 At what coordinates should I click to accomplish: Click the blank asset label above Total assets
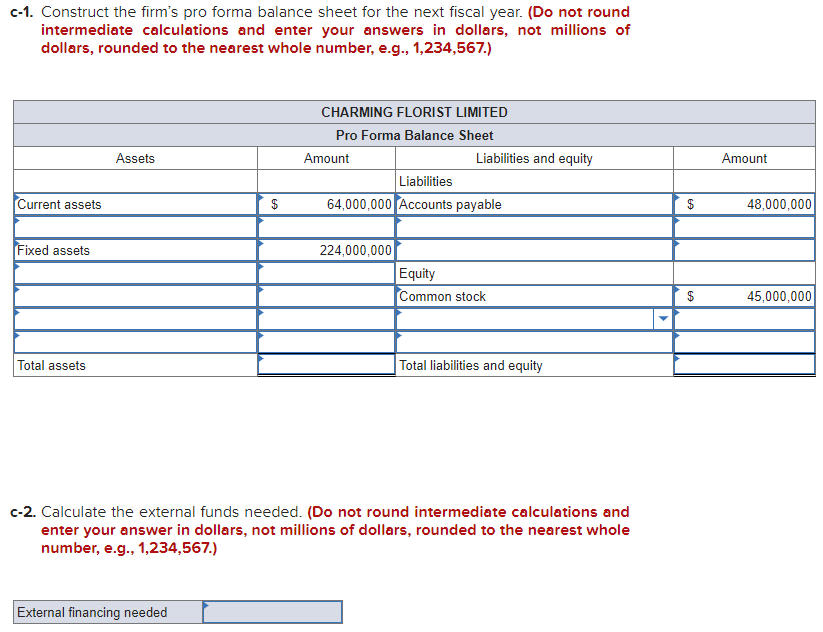(135, 342)
